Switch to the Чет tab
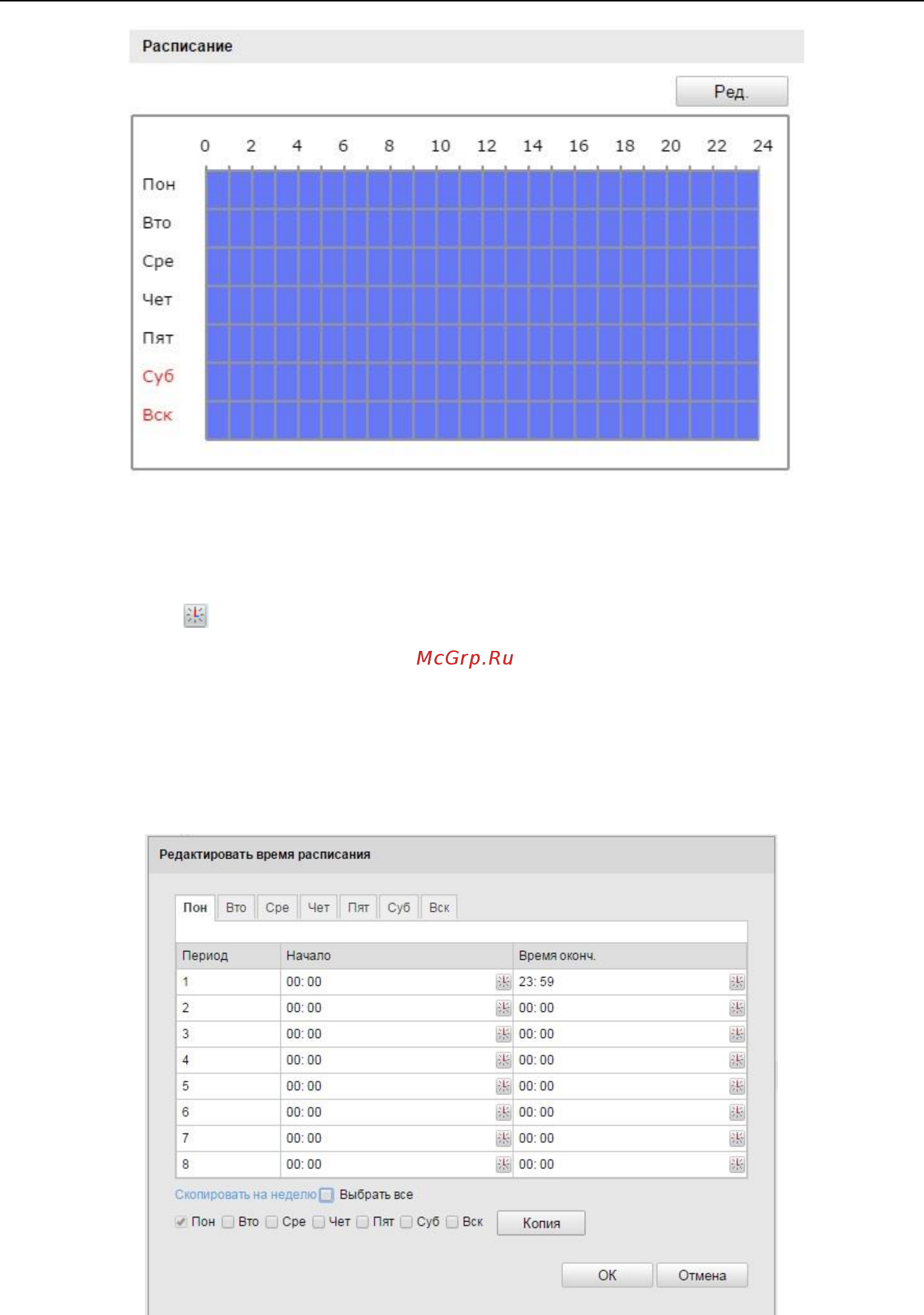Viewport: 924px width, 1315px height. pyautogui.click(x=318, y=908)
